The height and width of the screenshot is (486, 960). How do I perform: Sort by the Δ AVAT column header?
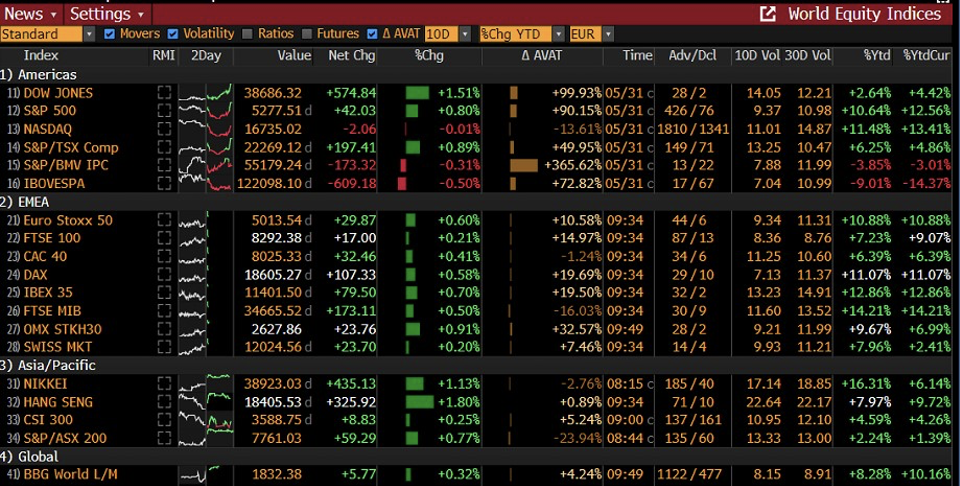pyautogui.click(x=542, y=56)
